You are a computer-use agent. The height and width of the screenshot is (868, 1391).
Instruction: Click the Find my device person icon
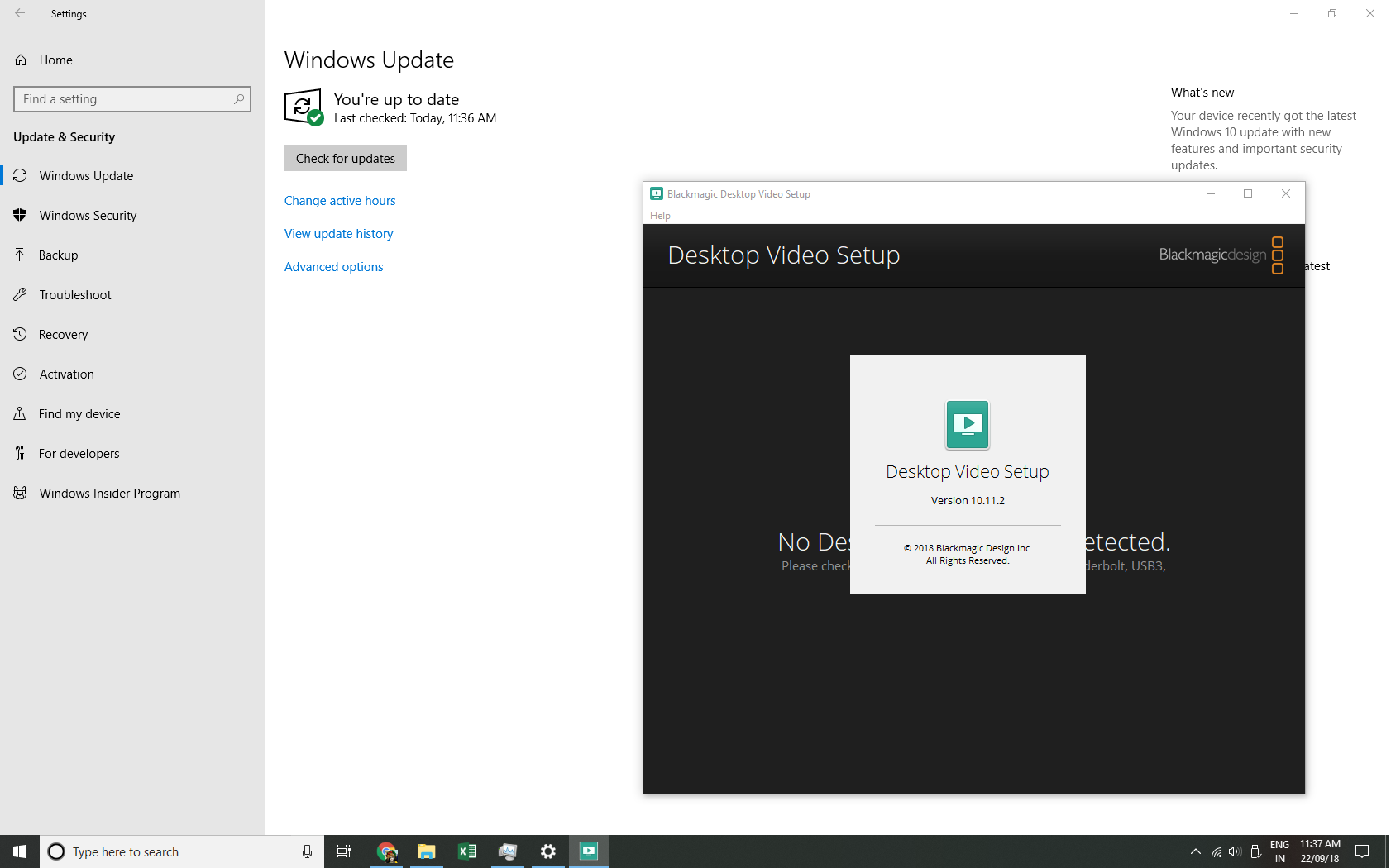click(20, 413)
